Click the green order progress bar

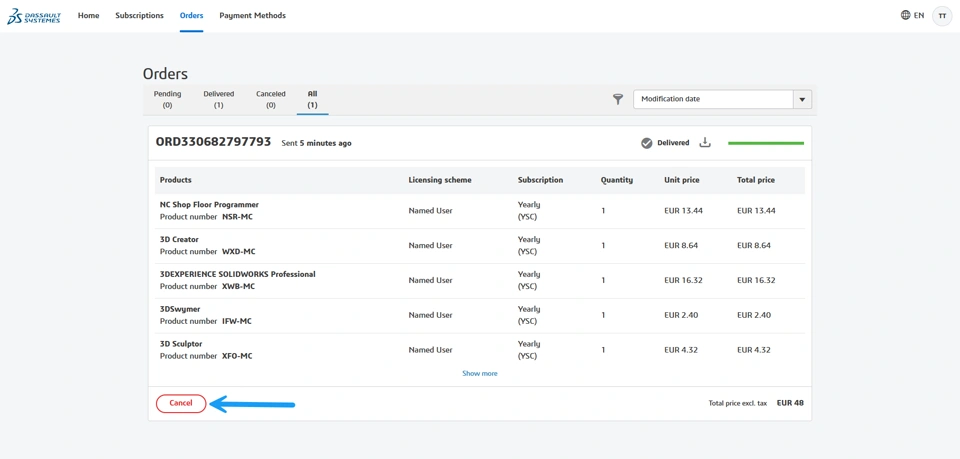[766, 143]
